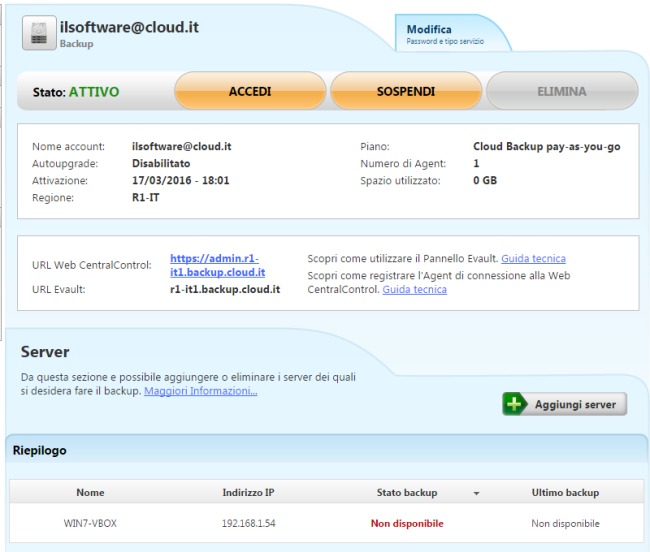
Task: Click the backup drive icon beside ilsoftware@cloud.it
Action: pos(39,33)
